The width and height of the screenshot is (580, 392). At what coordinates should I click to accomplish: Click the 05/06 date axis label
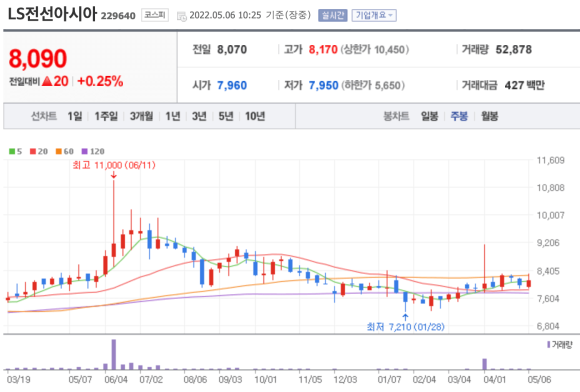(x=539, y=379)
